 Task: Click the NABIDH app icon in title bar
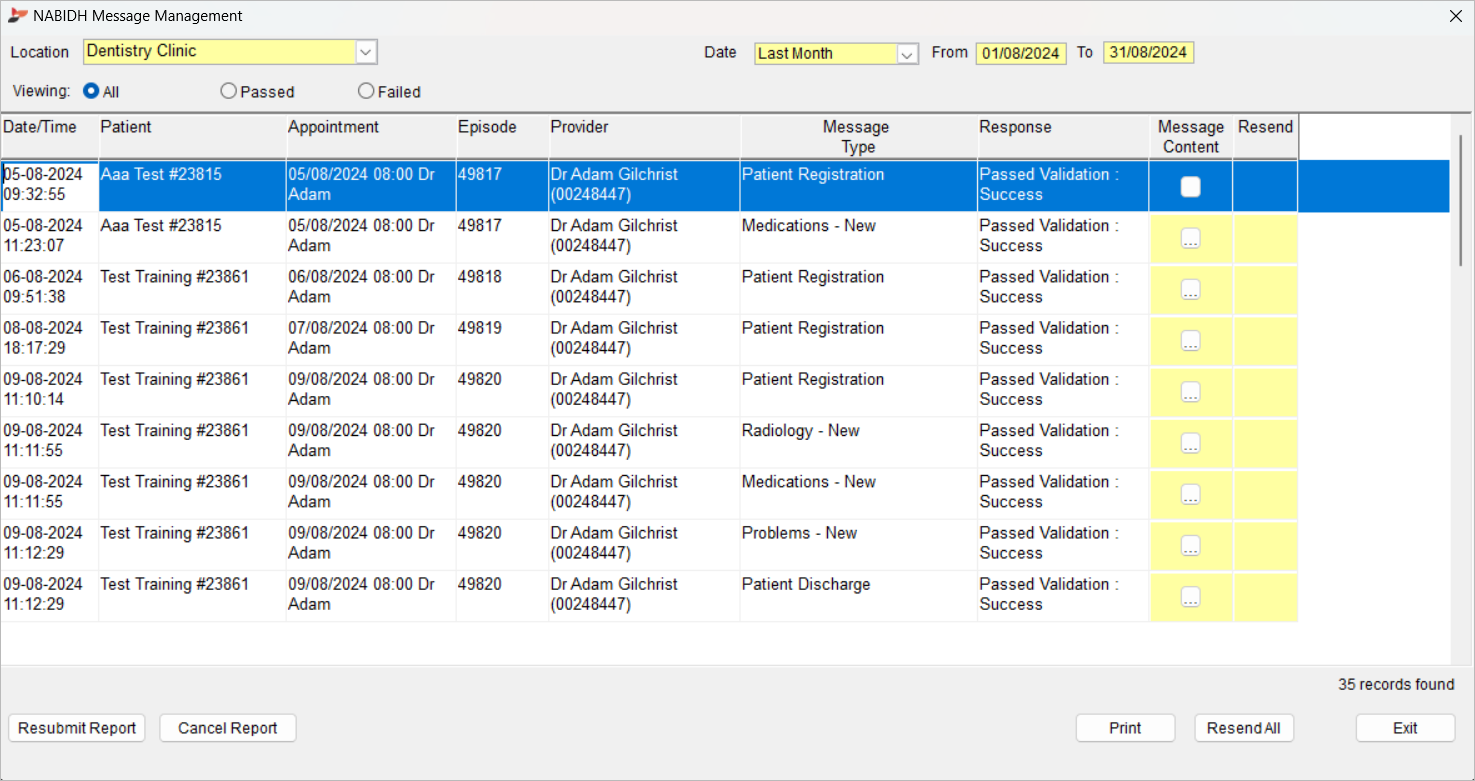[x=17, y=16]
